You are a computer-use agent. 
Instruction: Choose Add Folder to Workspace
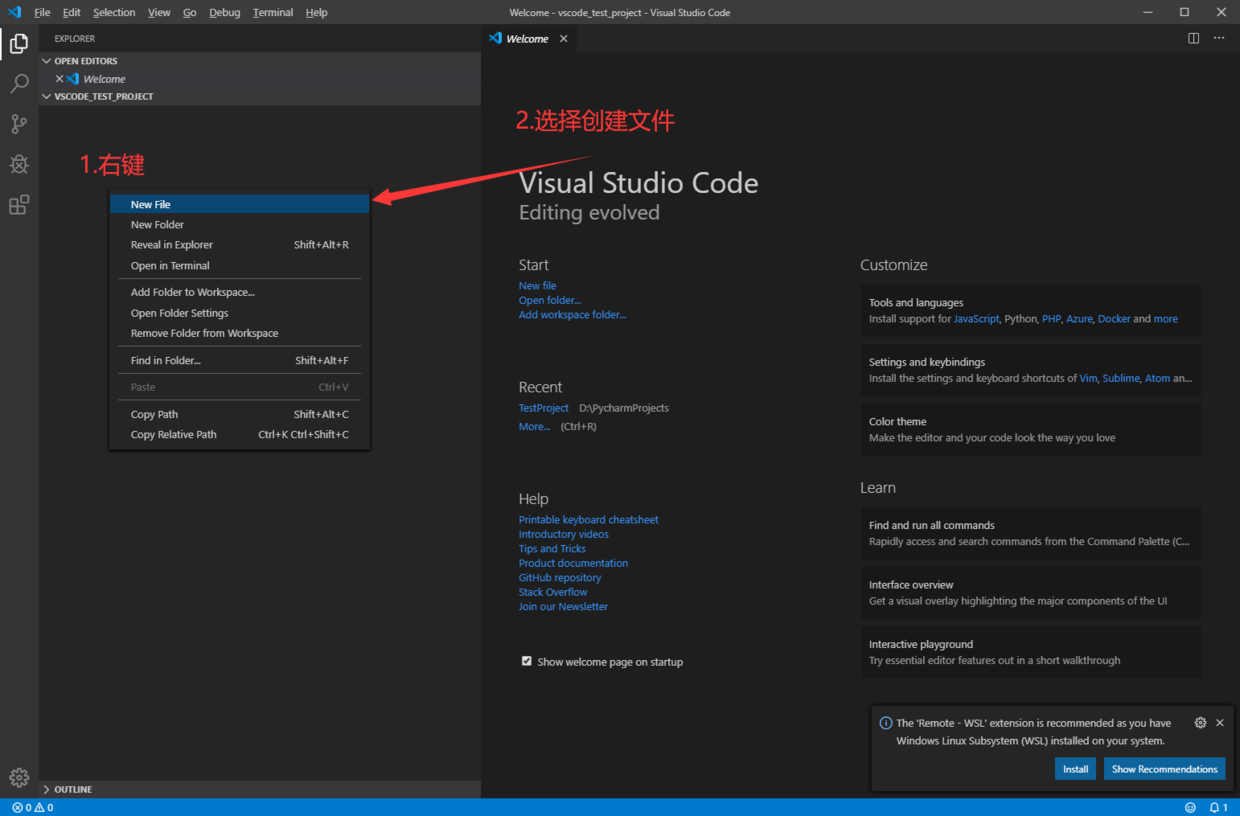(239, 292)
